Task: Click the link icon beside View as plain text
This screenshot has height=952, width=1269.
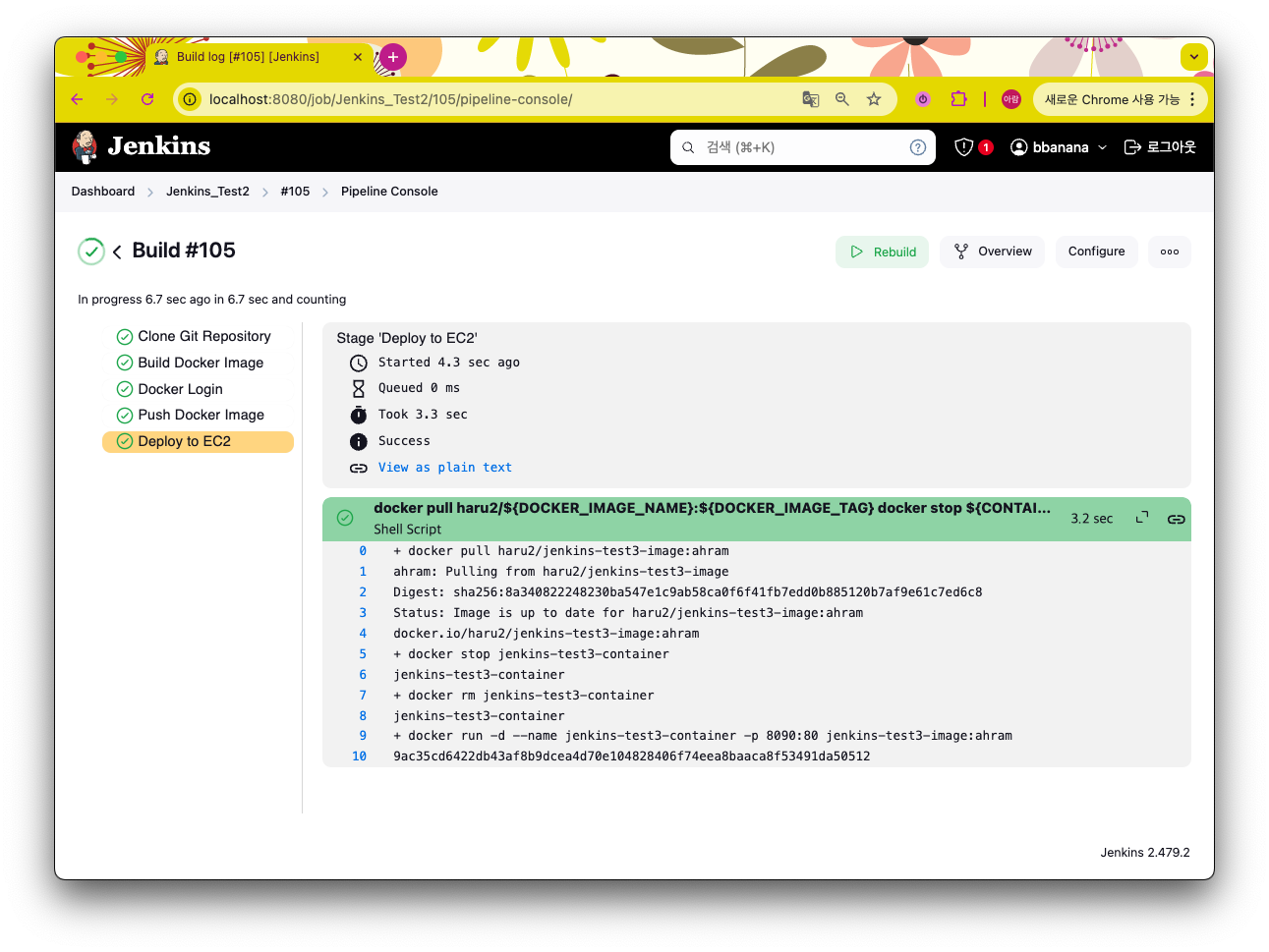Action: tap(359, 469)
